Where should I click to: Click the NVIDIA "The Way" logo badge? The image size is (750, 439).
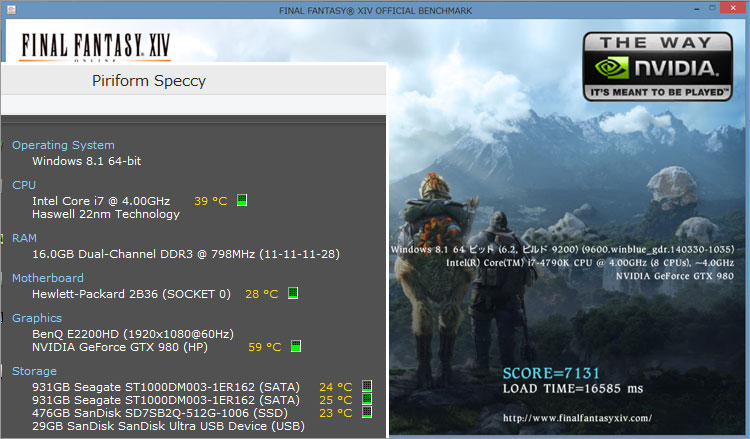tap(653, 64)
